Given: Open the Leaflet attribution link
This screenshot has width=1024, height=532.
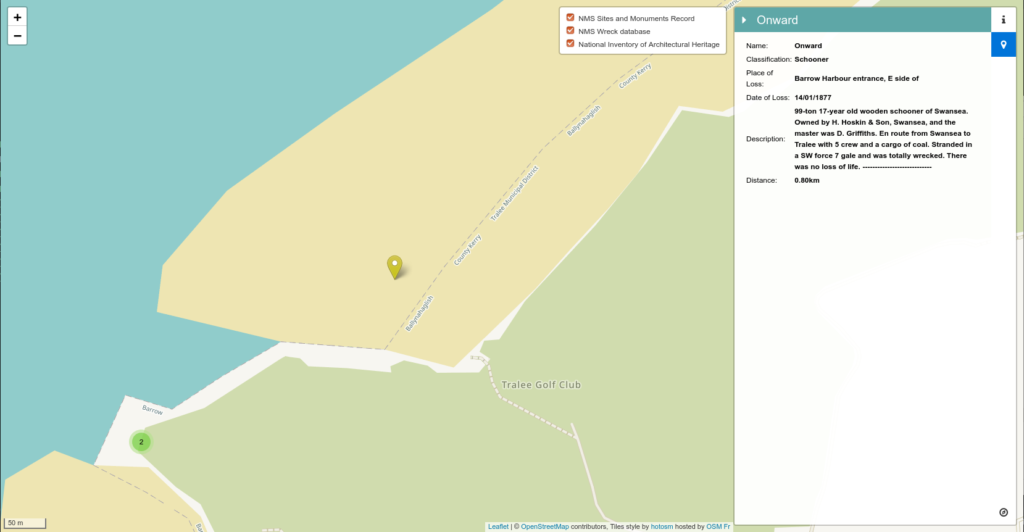Looking at the screenshot, I should [498, 526].
